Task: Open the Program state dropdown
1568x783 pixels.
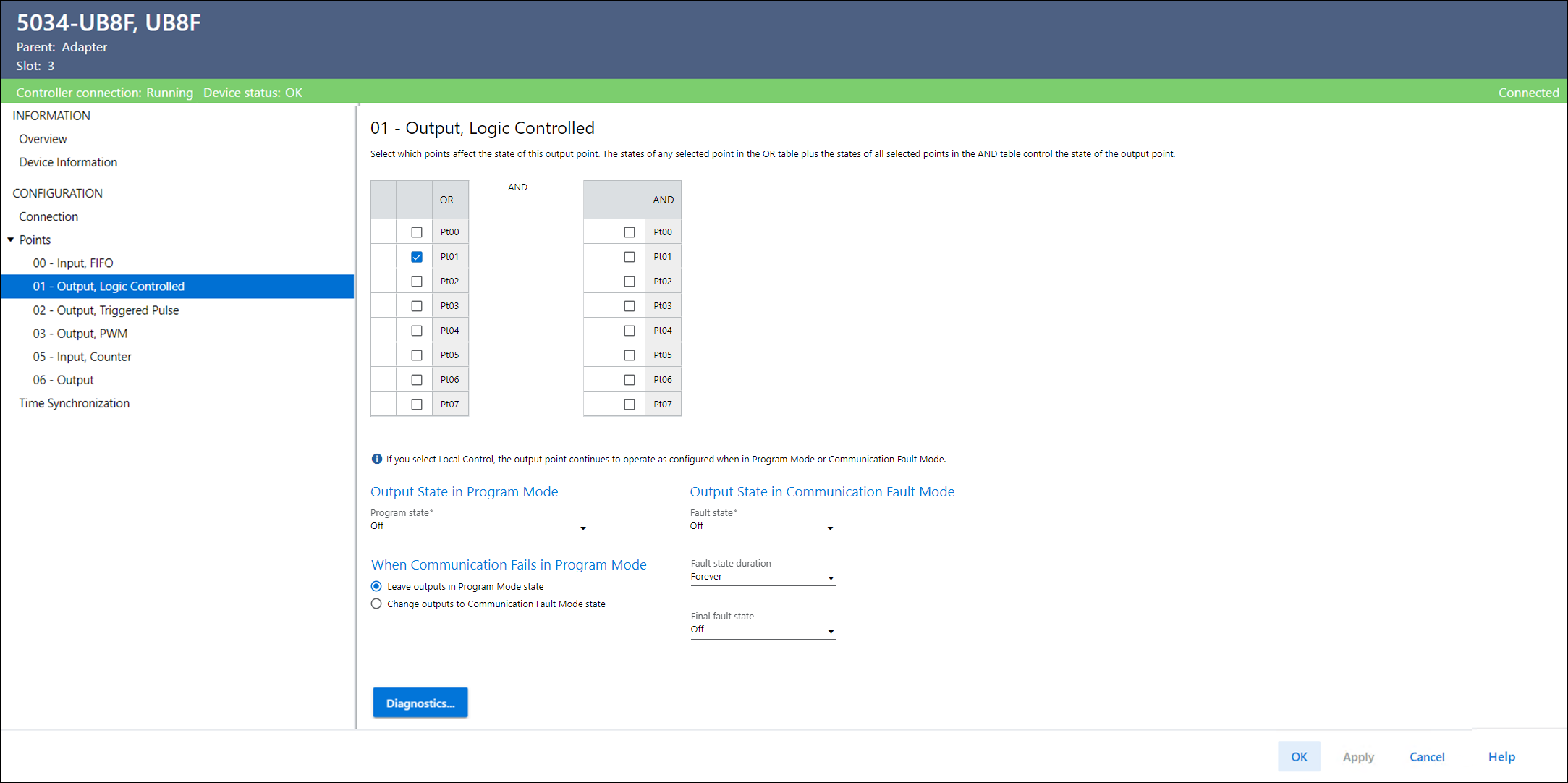Action: click(x=478, y=527)
